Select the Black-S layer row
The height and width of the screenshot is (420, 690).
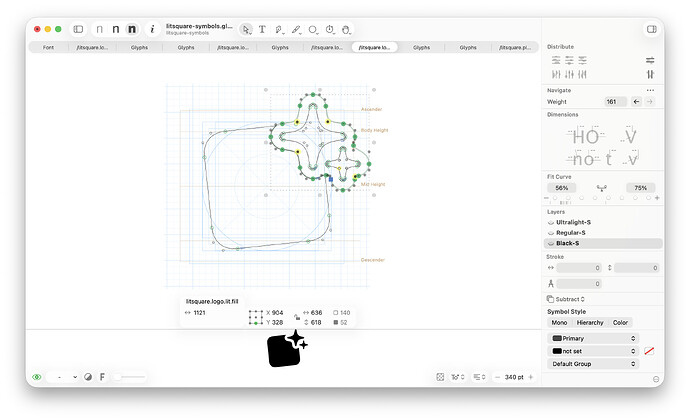pyautogui.click(x=603, y=243)
